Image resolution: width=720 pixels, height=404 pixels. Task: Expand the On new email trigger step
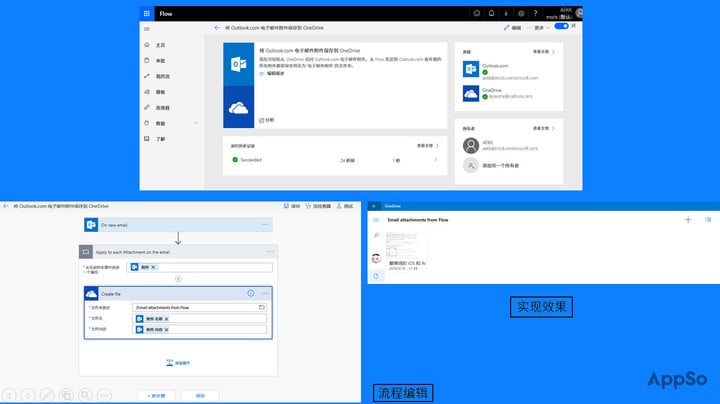point(178,225)
